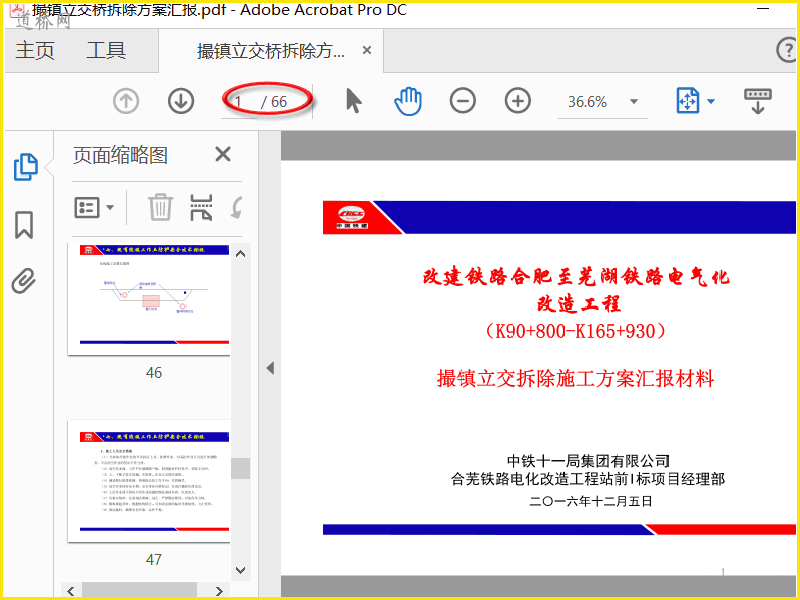The height and width of the screenshot is (600, 800).
Task: Click thumbnail horizontal scroll right arrow
Action: [219, 591]
